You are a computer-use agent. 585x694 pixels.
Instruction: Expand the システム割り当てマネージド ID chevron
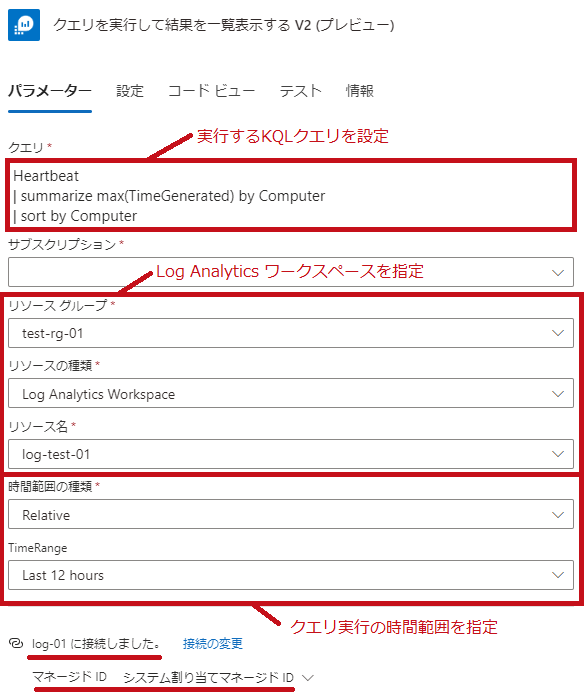click(x=308, y=678)
